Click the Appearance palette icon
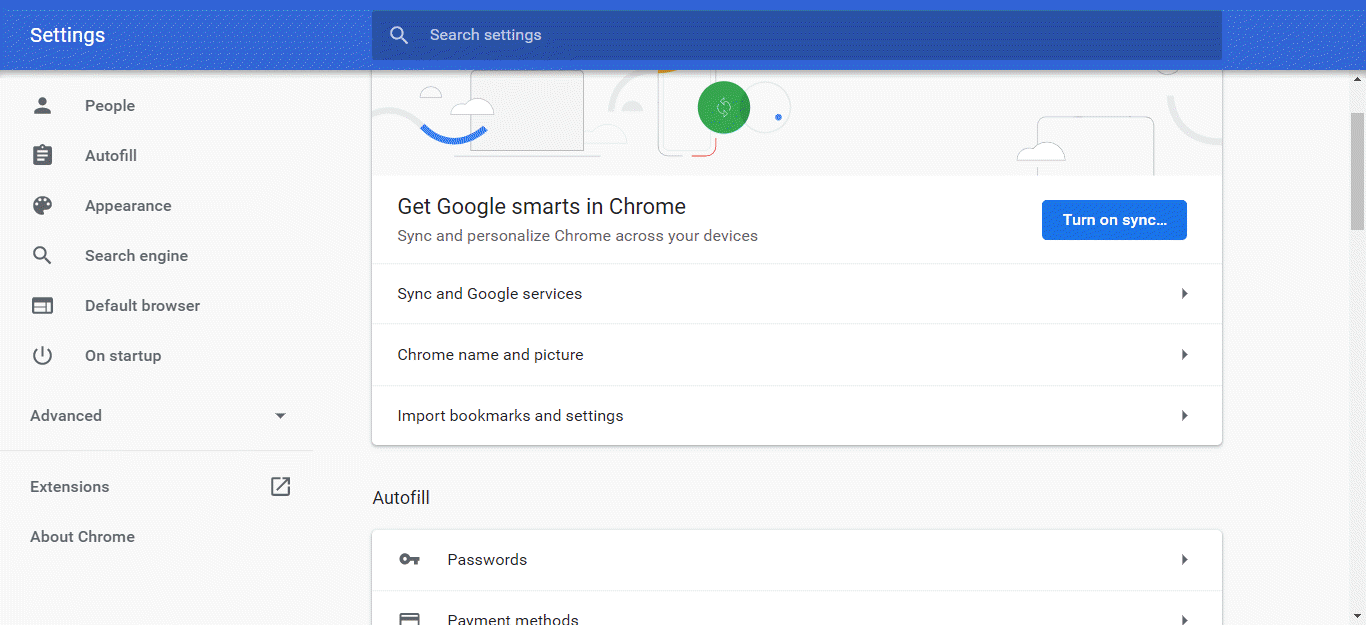The width and height of the screenshot is (1366, 625). (42, 205)
